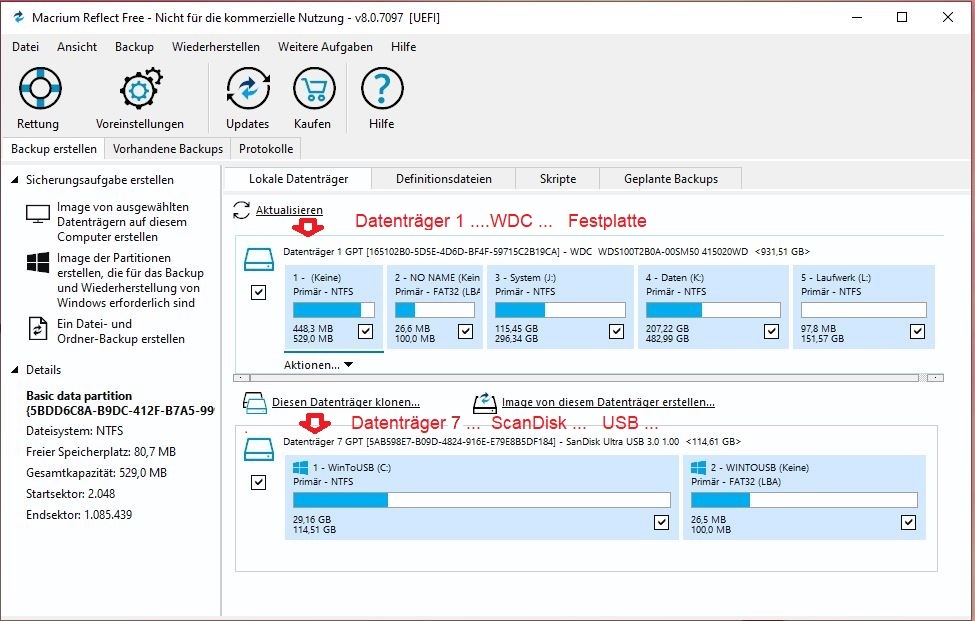Check for Updates via toolbar icon
This screenshot has width=975, height=621.
click(248, 88)
